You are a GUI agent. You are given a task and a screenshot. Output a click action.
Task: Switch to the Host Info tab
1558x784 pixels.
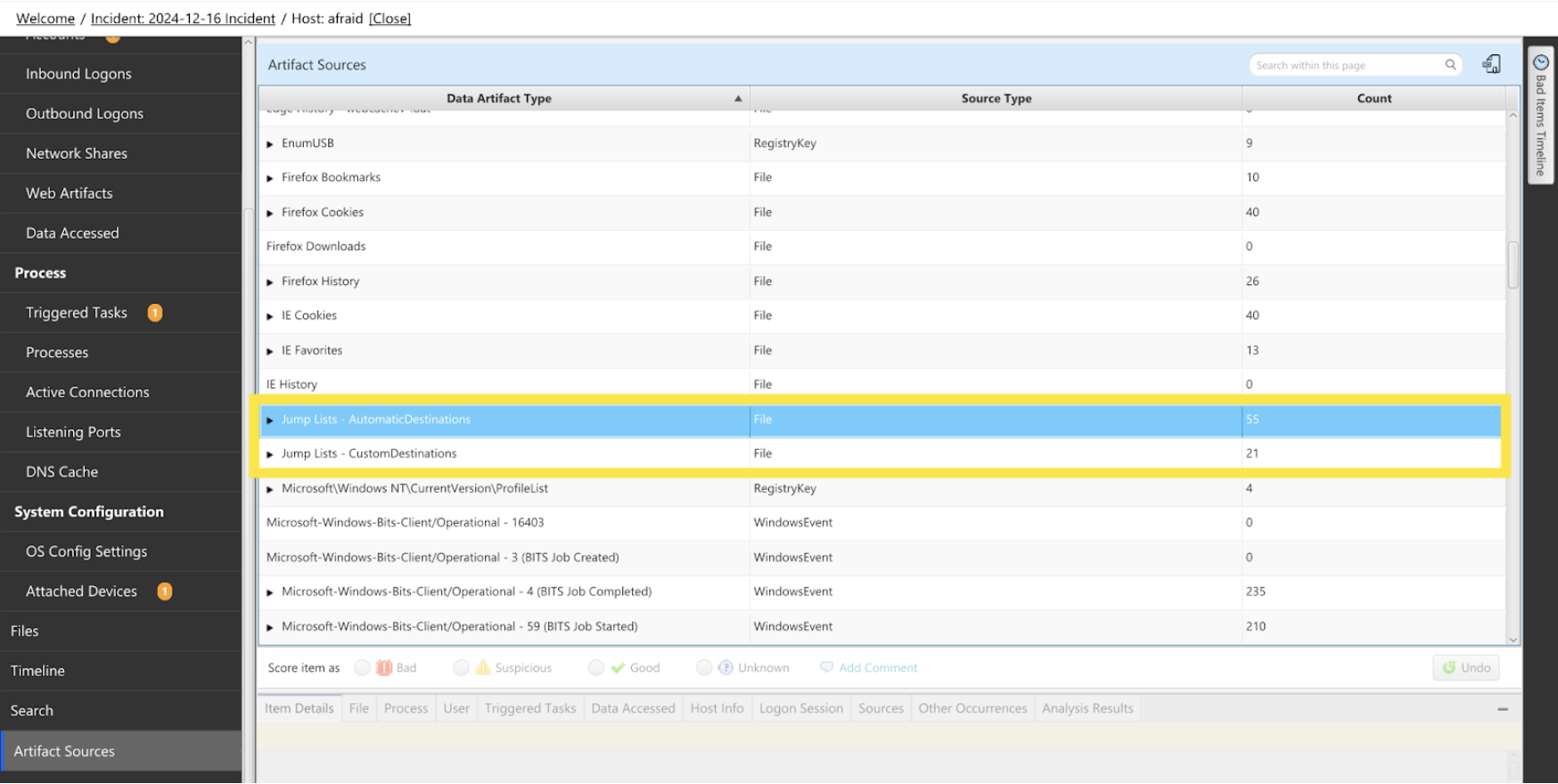click(717, 708)
